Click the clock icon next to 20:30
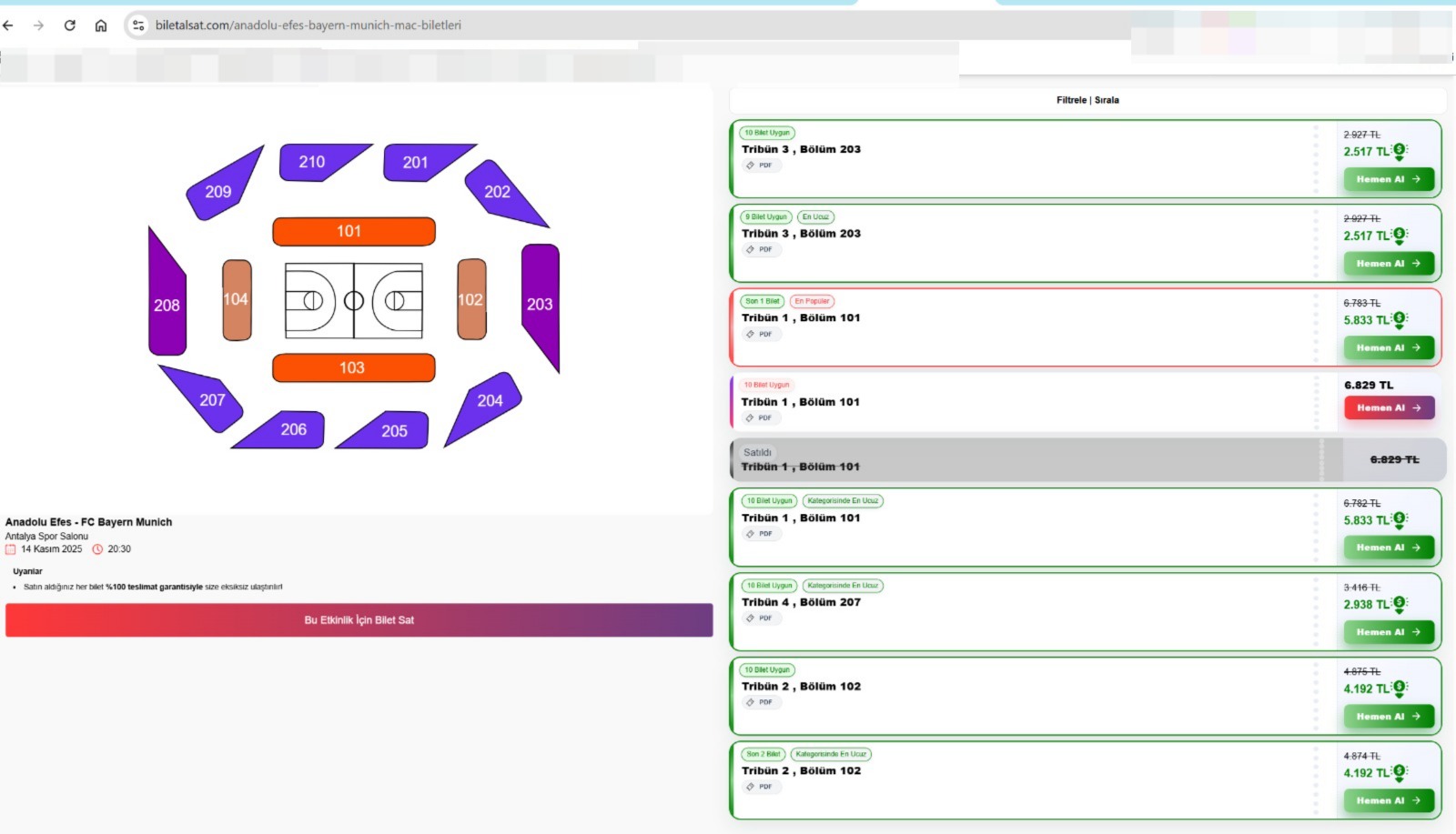This screenshot has width=1456, height=834. (97, 549)
